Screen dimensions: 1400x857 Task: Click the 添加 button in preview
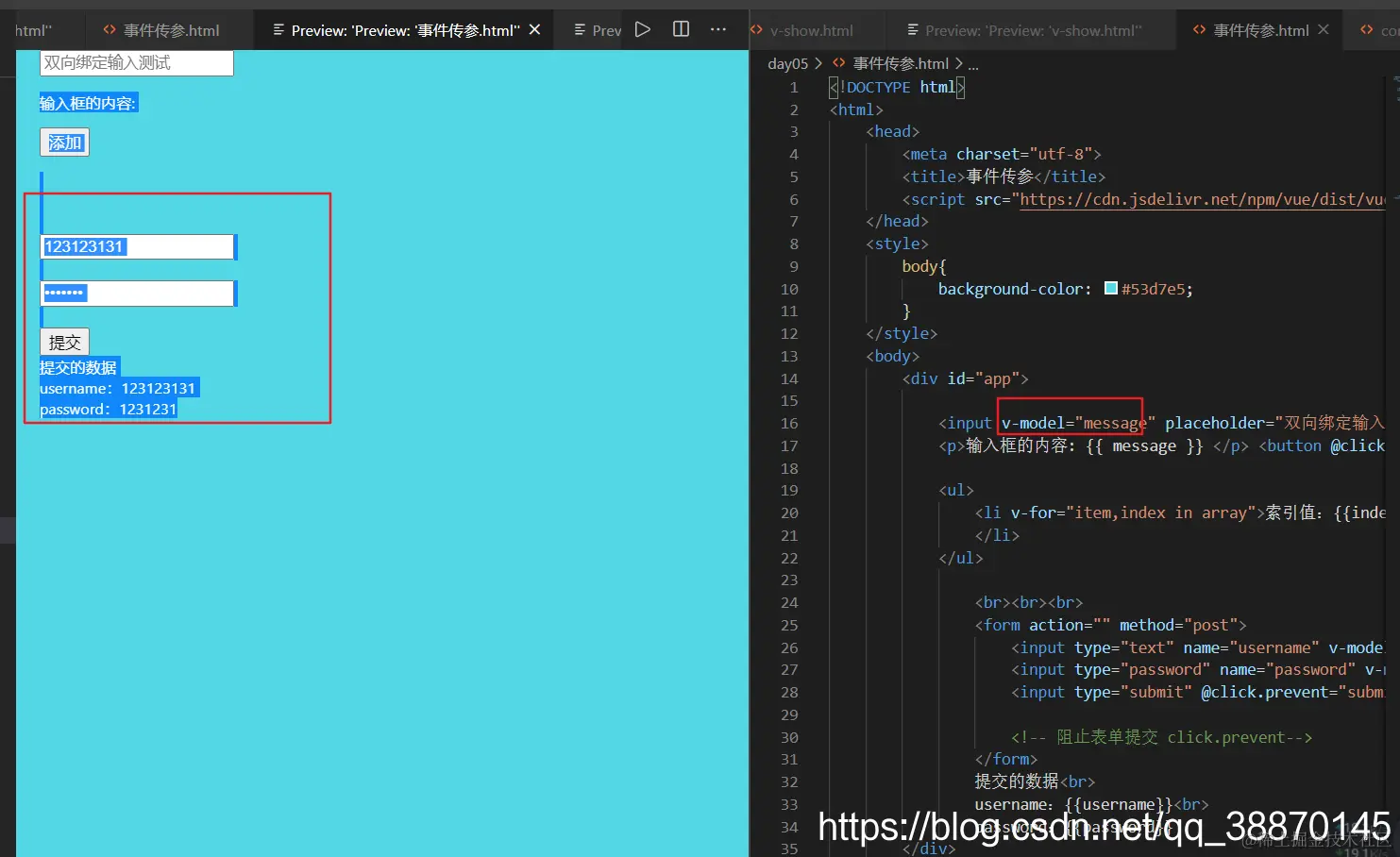point(64,143)
